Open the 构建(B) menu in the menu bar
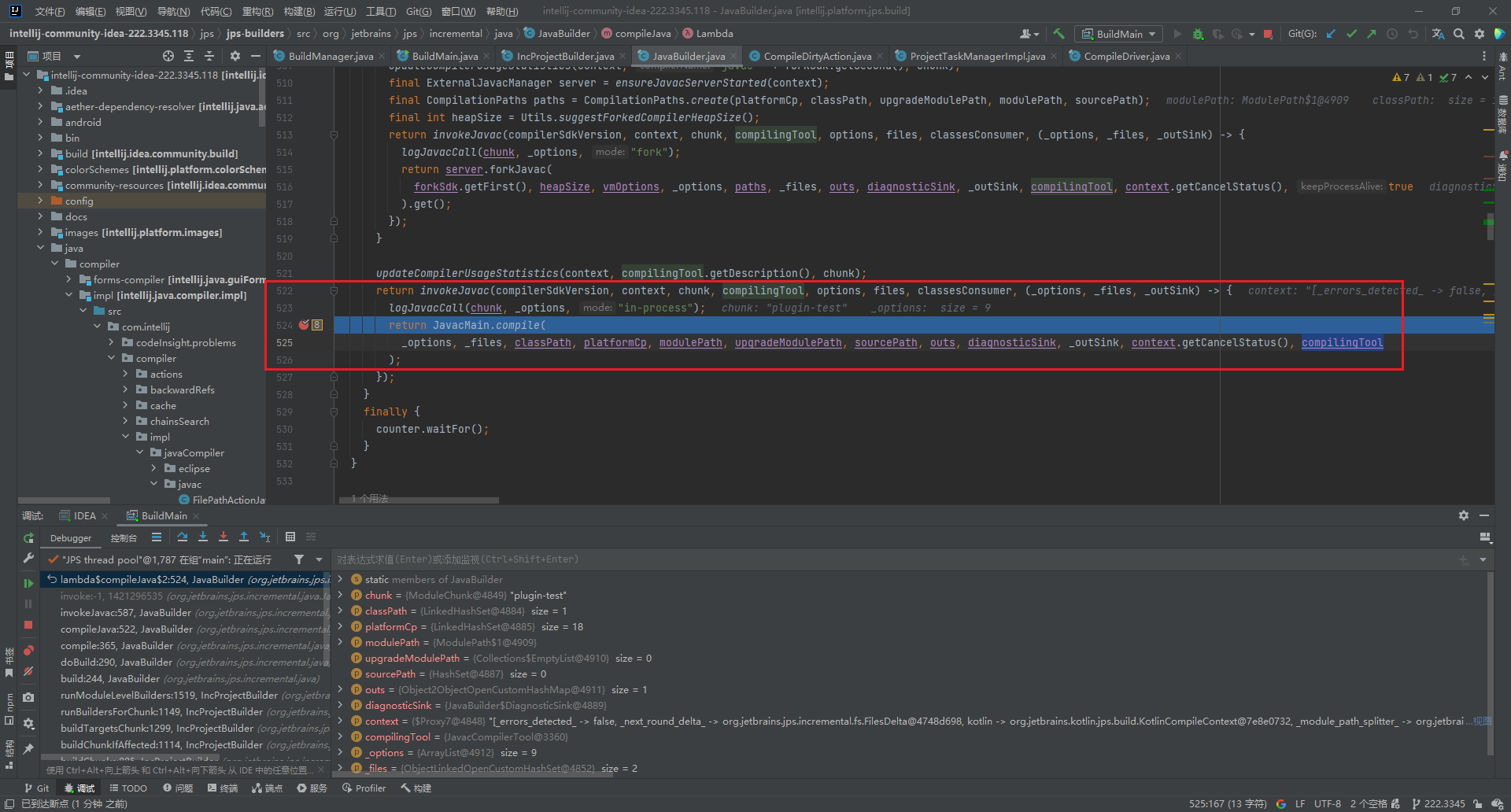This screenshot has height=812, width=1511. pyautogui.click(x=299, y=11)
